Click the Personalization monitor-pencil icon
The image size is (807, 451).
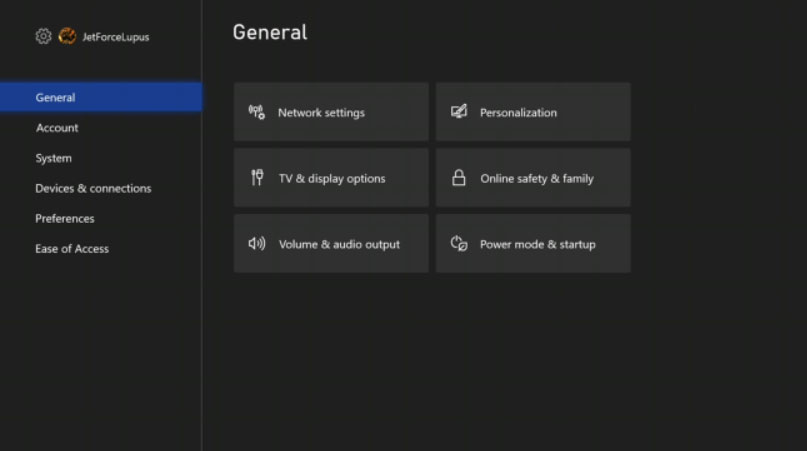click(459, 111)
